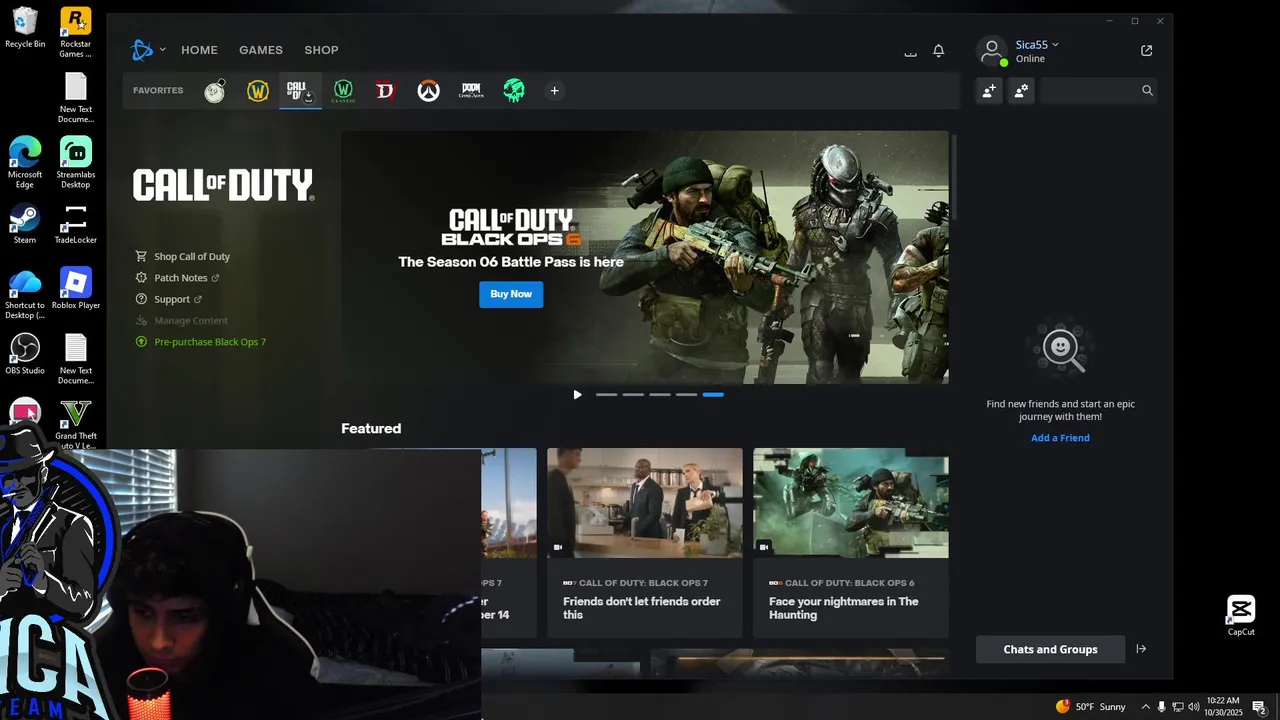
Task: Open Streamlabs Desktop shortcut
Action: tap(76, 163)
